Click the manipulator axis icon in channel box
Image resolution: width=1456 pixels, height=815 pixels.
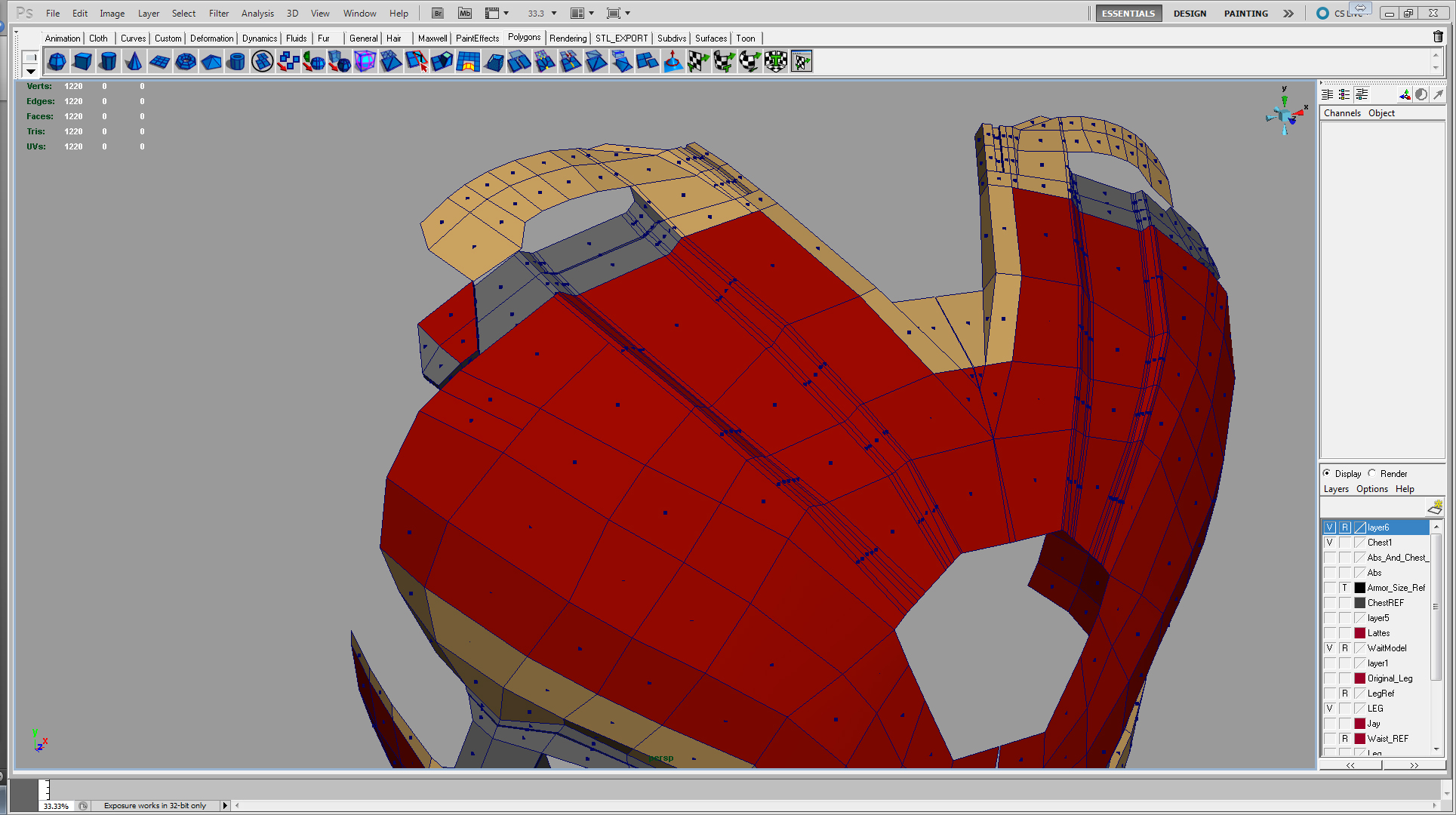coord(1405,94)
